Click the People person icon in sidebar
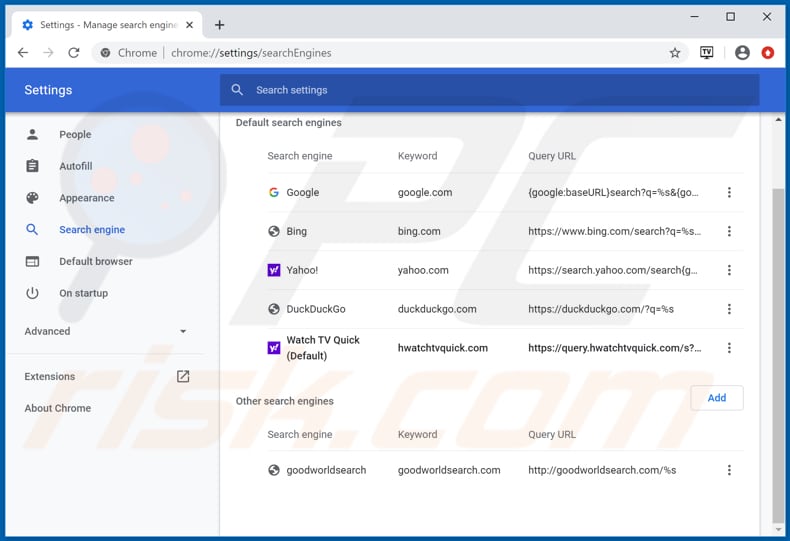The image size is (790, 541). tap(32, 134)
